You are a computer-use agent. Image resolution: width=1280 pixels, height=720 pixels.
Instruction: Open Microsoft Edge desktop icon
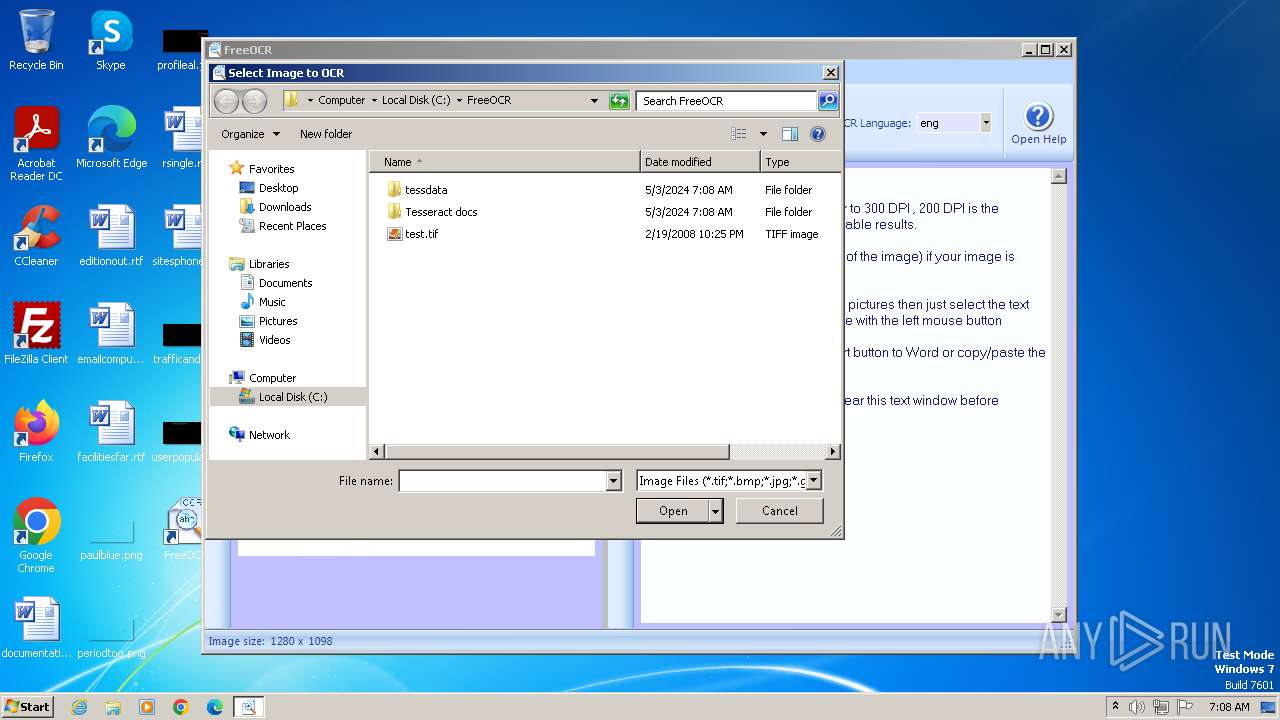point(111,137)
